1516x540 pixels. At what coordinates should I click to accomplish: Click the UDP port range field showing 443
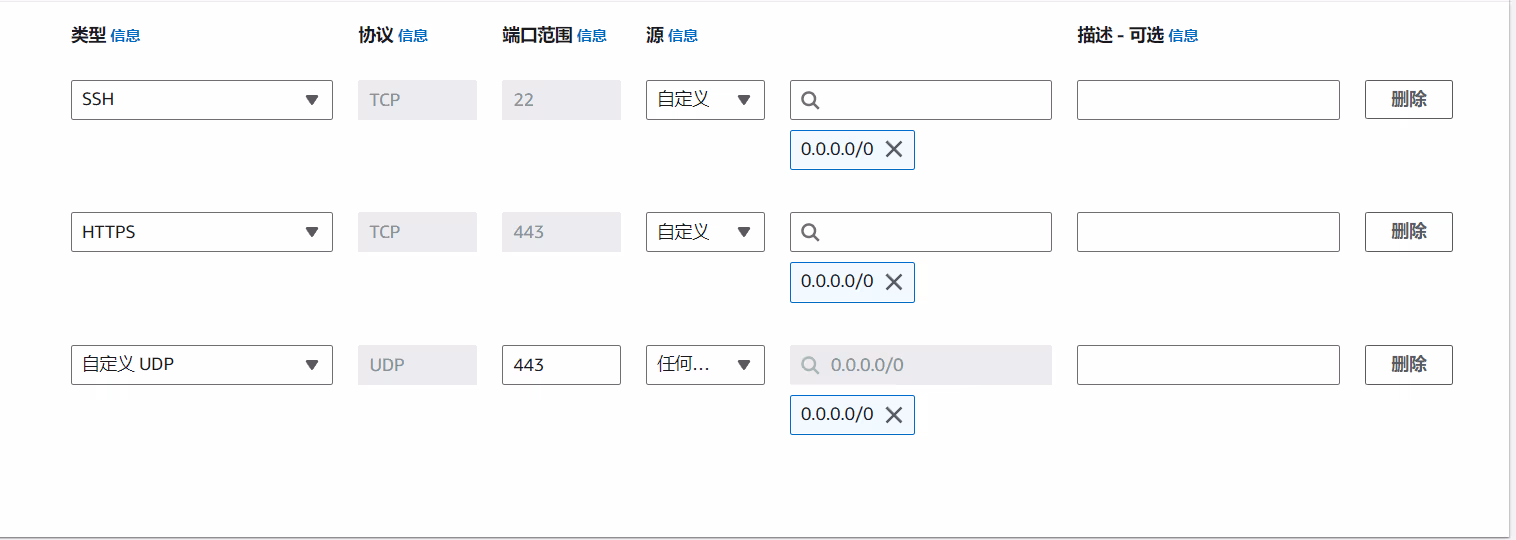coord(561,365)
